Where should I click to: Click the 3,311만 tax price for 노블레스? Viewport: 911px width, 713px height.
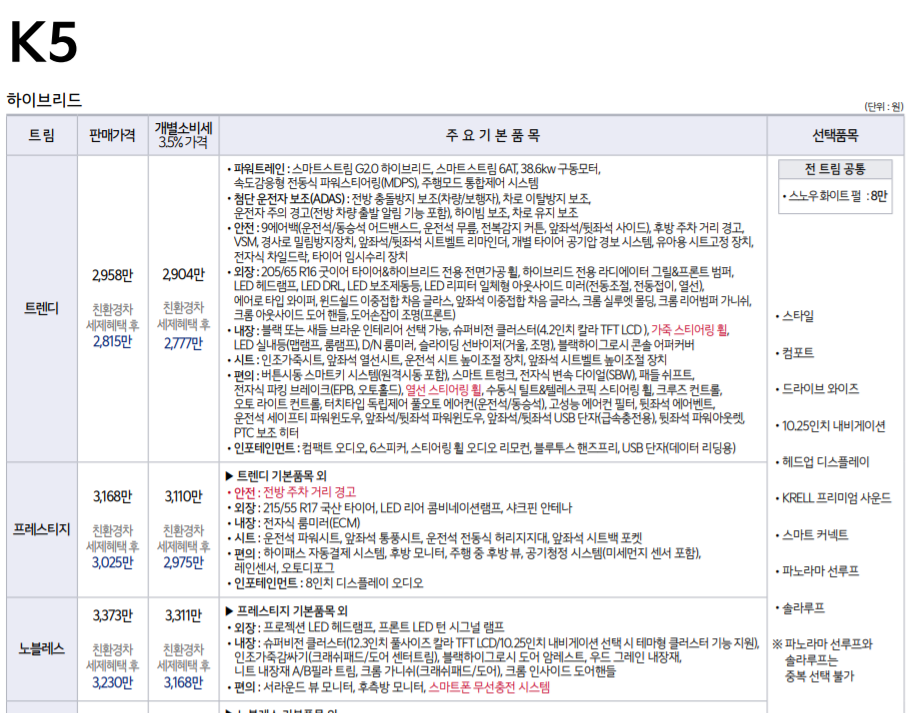point(184,615)
